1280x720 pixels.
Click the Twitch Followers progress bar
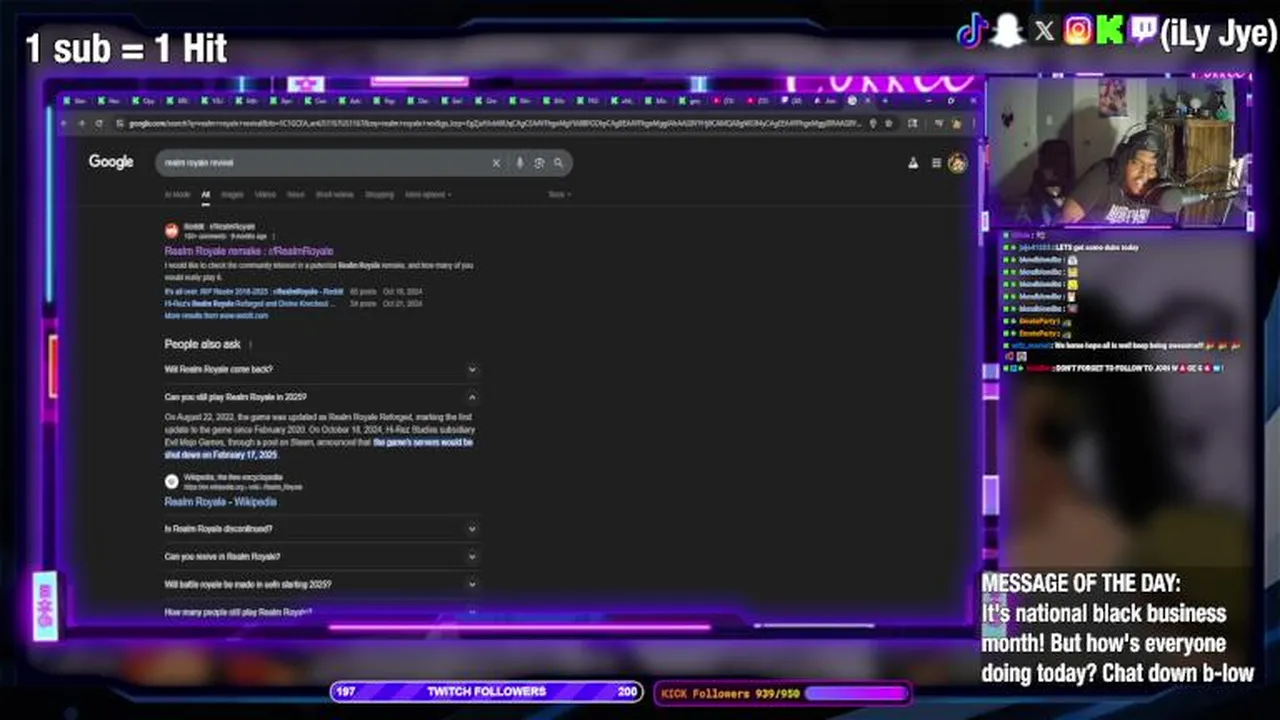pyautogui.click(x=487, y=691)
